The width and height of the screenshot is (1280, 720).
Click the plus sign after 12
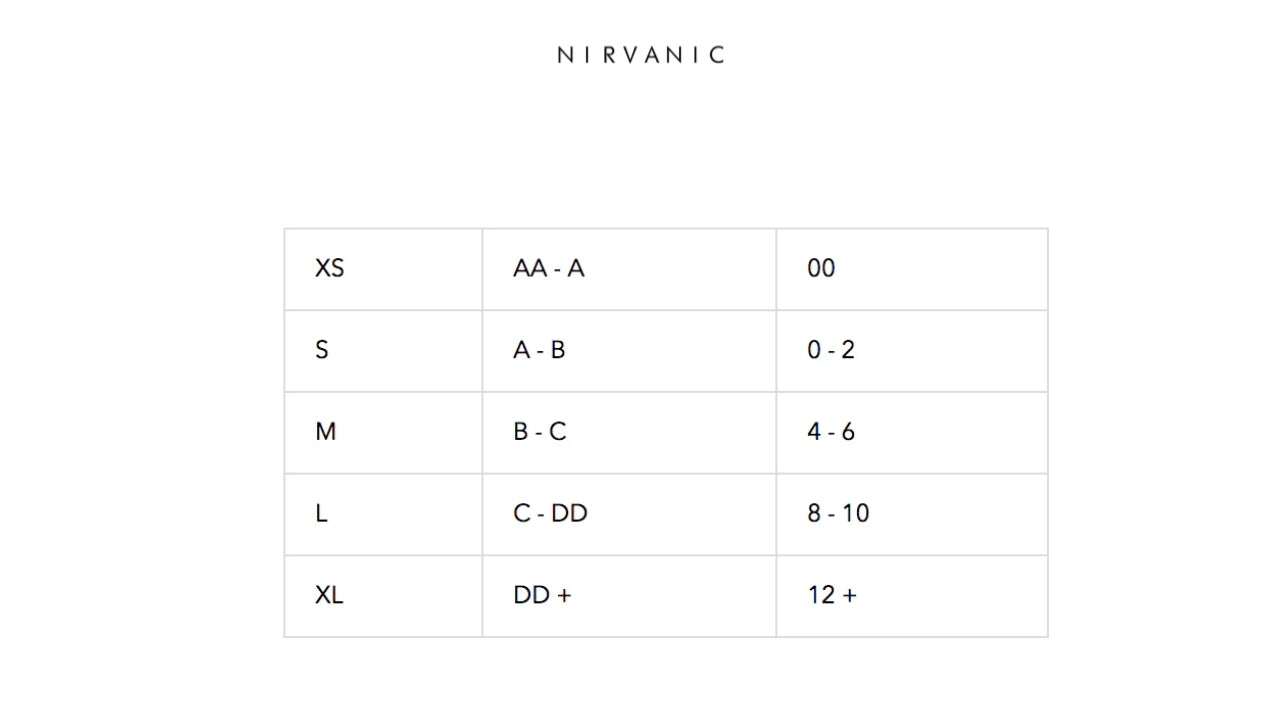tap(849, 596)
